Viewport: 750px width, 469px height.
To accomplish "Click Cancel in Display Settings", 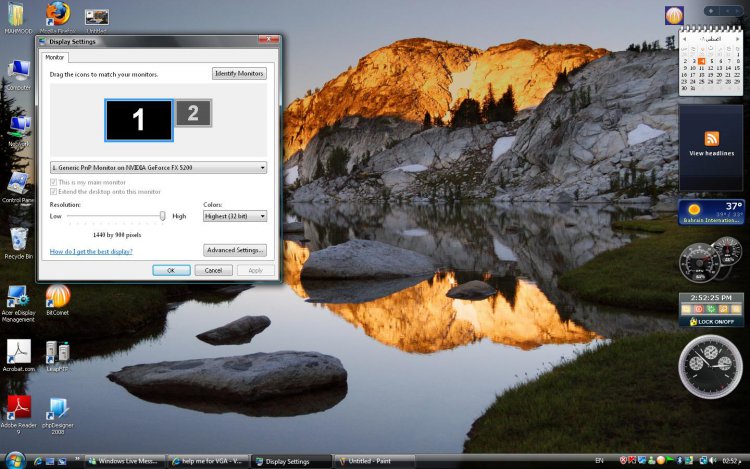I will pos(213,271).
